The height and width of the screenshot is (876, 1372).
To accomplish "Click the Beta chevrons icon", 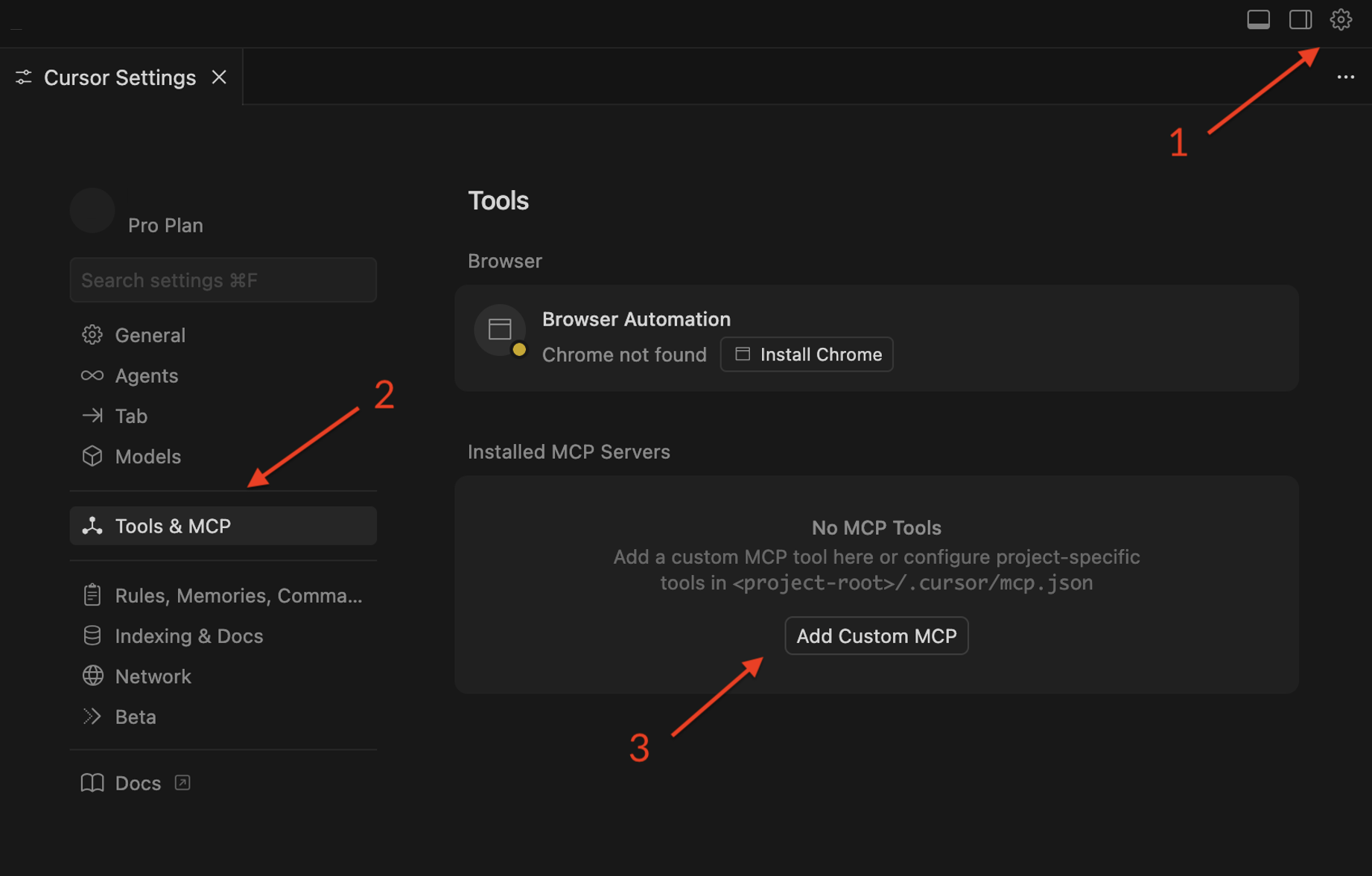I will (92, 717).
